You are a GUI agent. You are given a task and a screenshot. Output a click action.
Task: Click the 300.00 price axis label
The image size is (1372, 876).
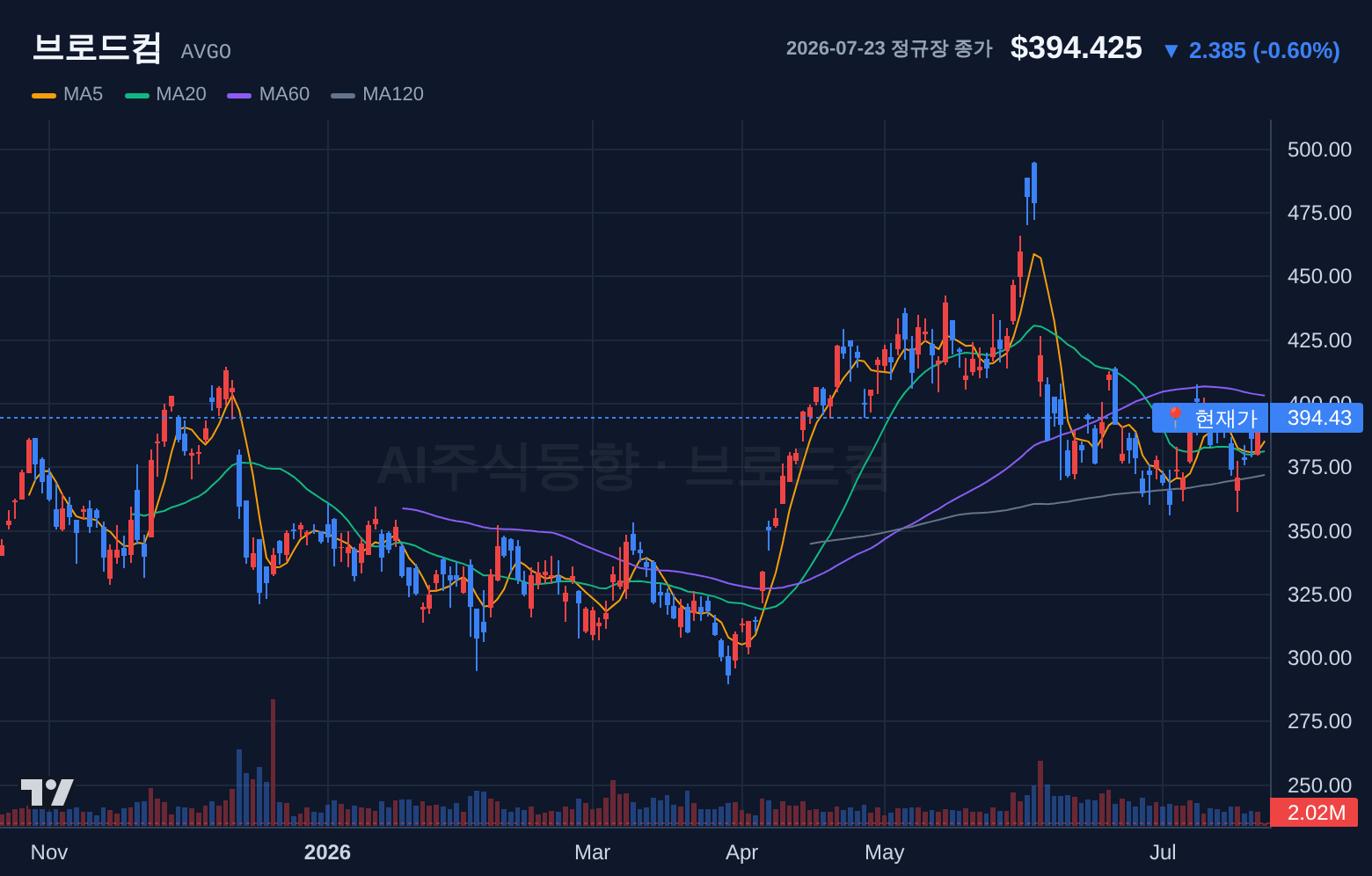(1319, 658)
